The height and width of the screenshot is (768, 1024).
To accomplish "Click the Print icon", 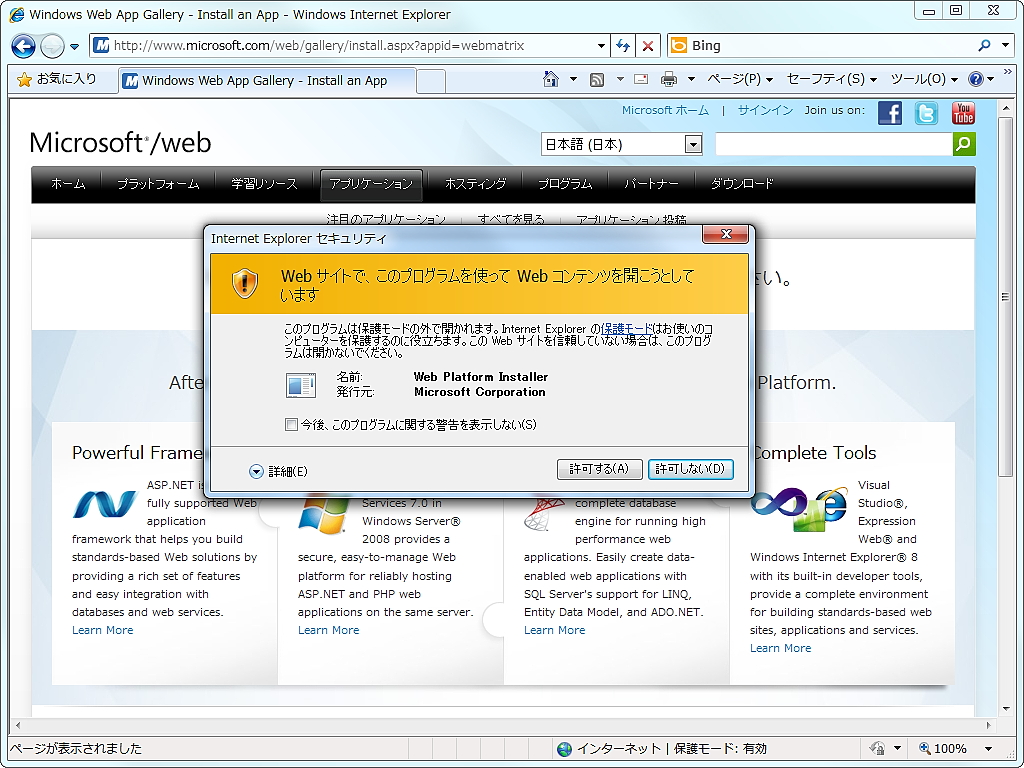I will click(x=669, y=80).
